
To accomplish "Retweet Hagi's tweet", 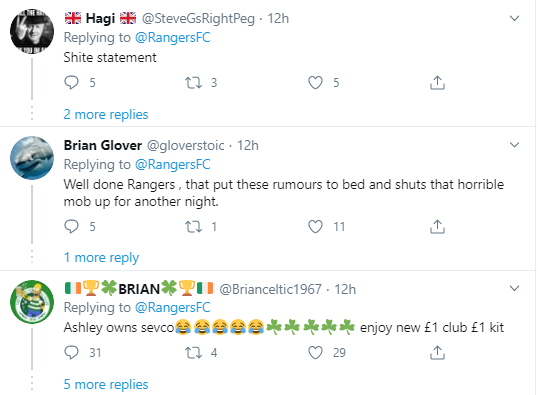I will [x=194, y=83].
